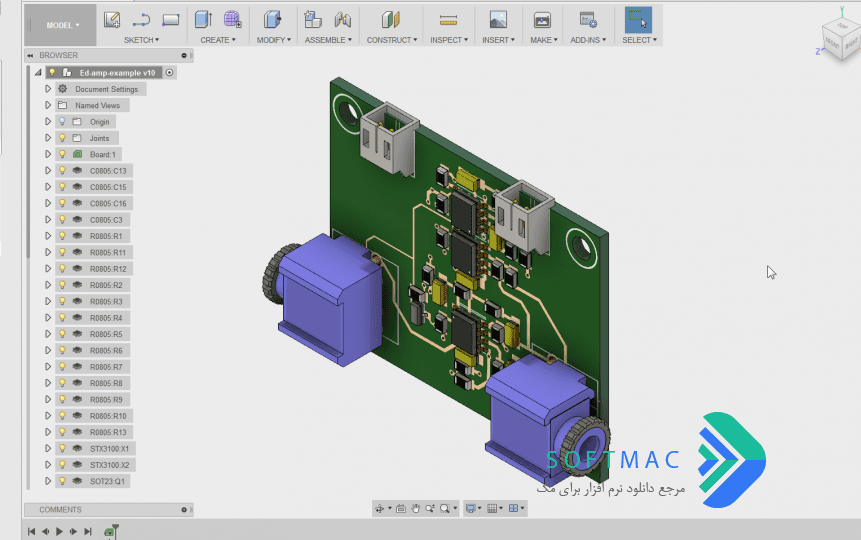The image size is (861, 540).
Task: Click the Create Sketch icon
Action: (112, 20)
